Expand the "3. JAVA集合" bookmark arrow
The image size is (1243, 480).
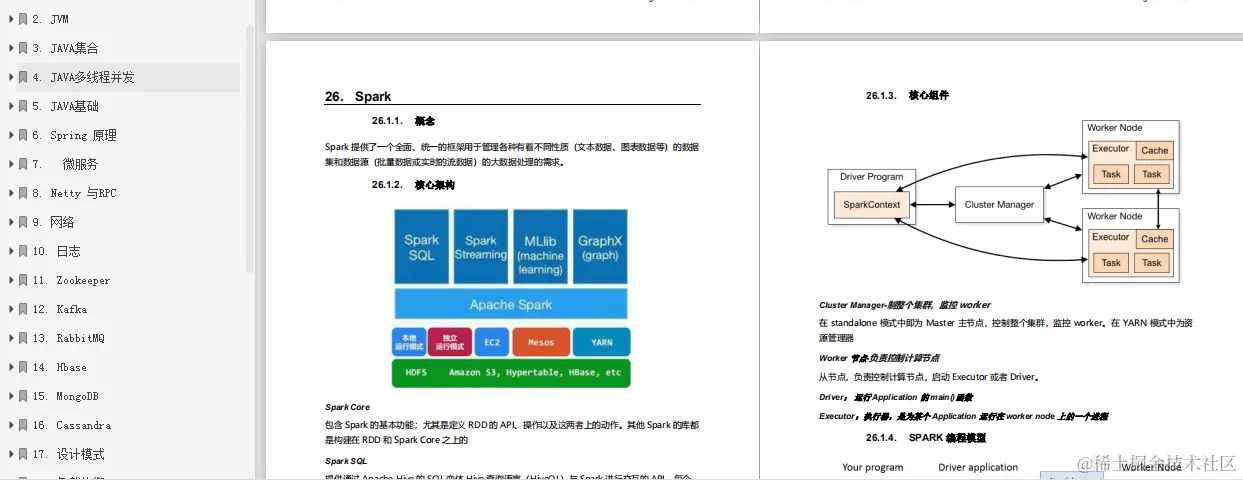click(11, 48)
